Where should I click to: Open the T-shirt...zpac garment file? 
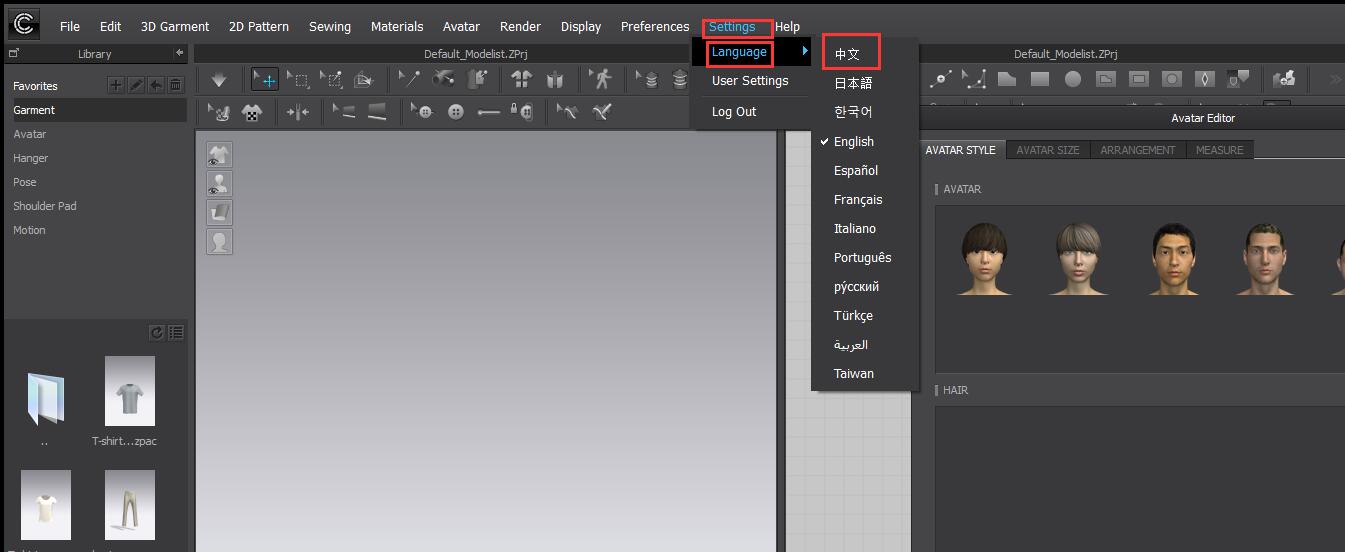pos(130,391)
